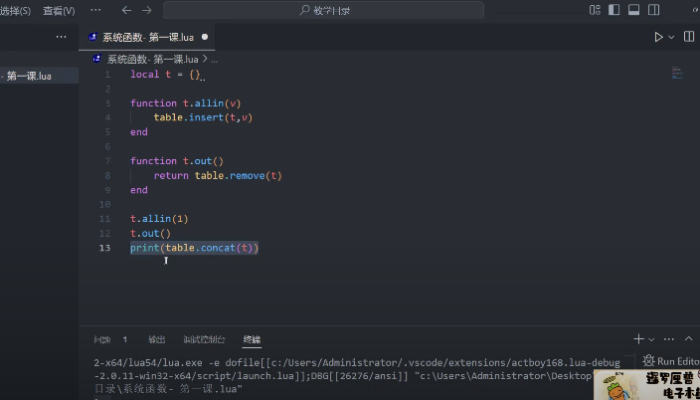The image size is (700, 400).
Task: Open the run options dropdown arrow
Action: pos(671,37)
